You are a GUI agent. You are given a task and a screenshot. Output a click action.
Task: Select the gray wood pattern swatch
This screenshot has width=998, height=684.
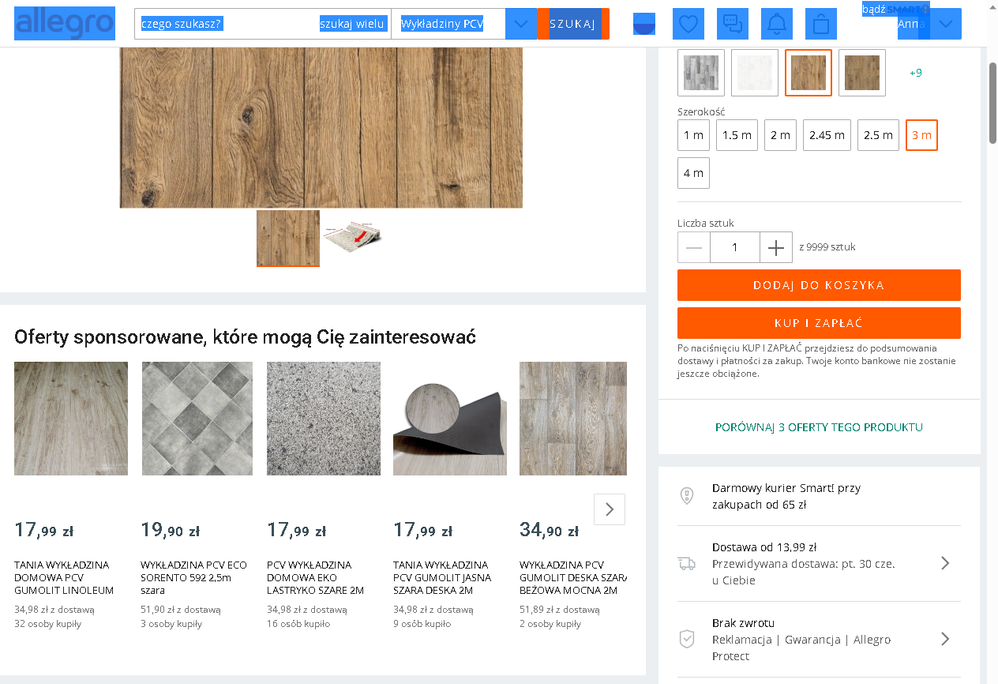701,73
